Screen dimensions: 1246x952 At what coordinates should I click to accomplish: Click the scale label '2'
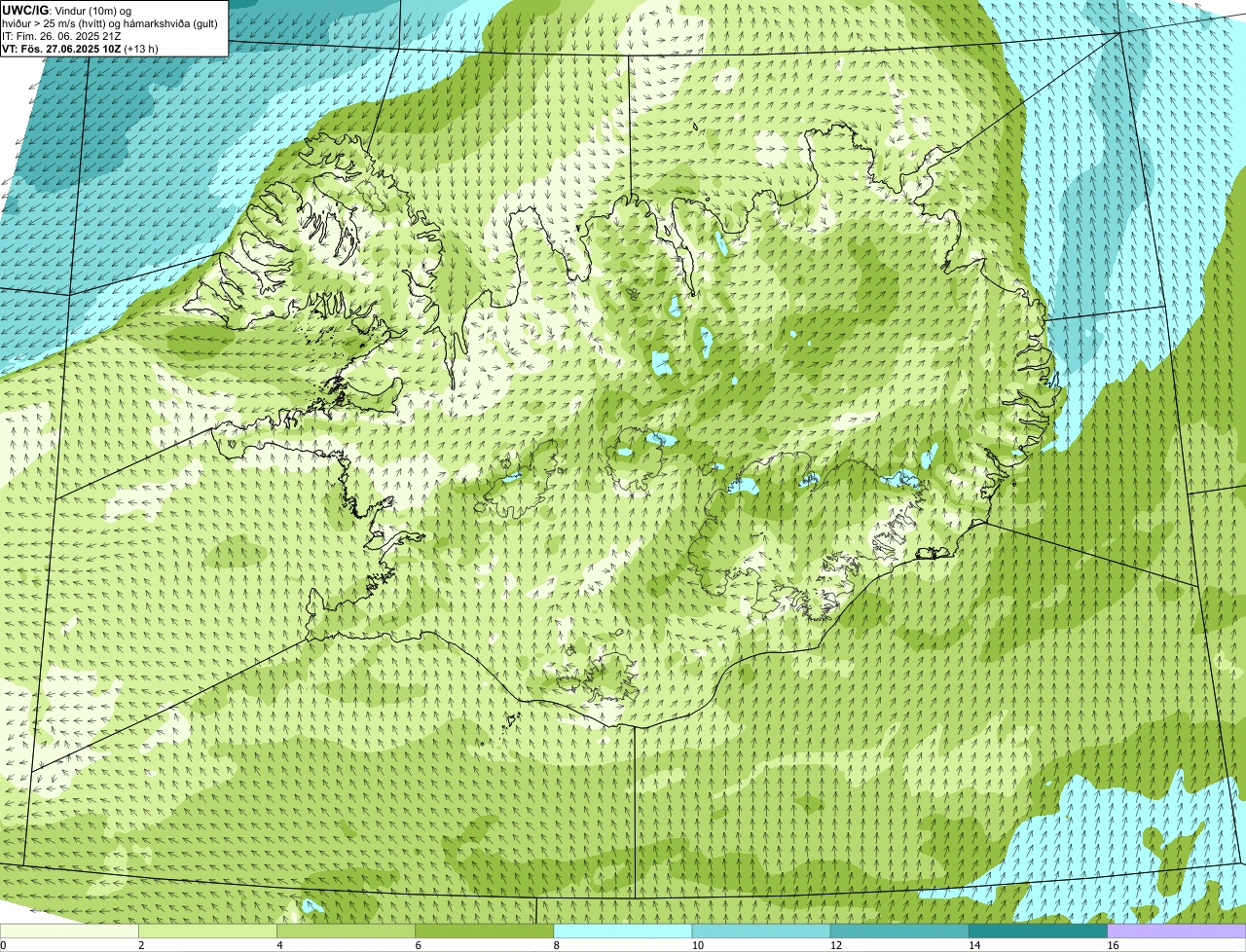coord(141,945)
